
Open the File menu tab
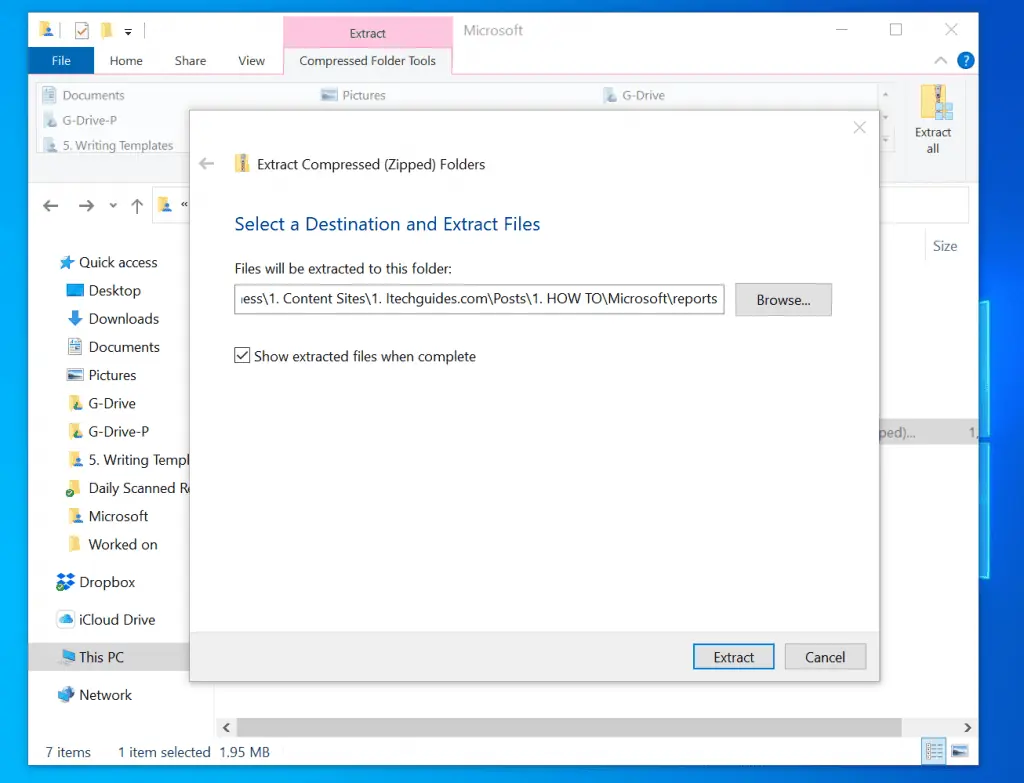61,61
